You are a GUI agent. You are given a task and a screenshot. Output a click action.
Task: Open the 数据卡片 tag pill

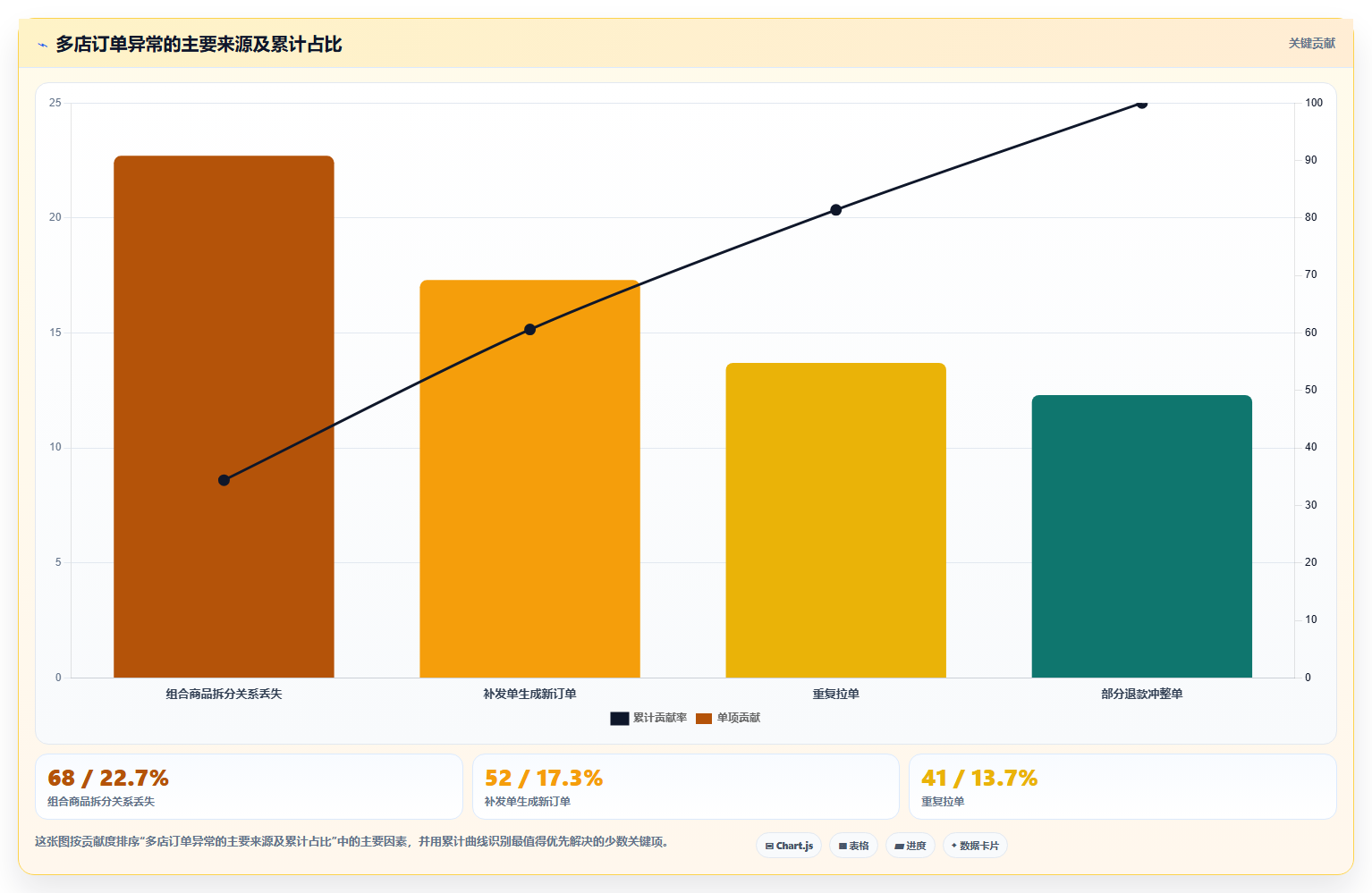975,846
